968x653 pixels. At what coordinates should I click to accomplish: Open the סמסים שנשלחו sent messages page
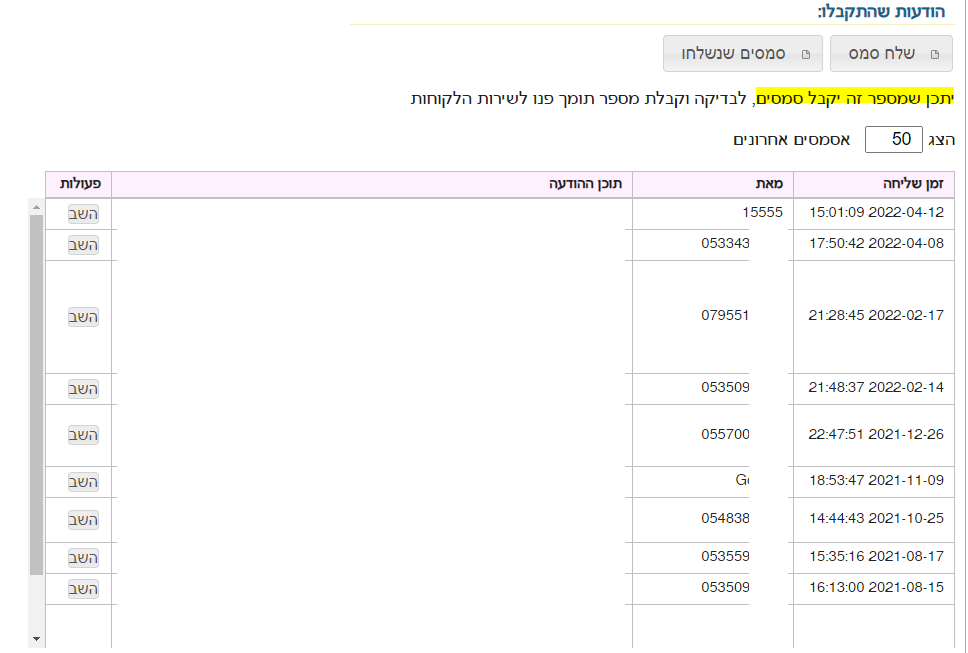coord(742,53)
